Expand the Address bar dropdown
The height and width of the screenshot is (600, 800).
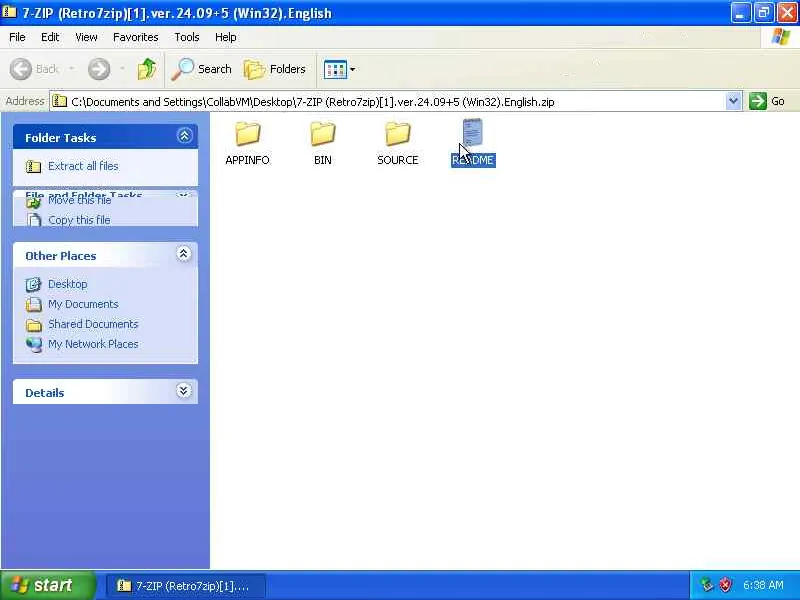point(733,101)
